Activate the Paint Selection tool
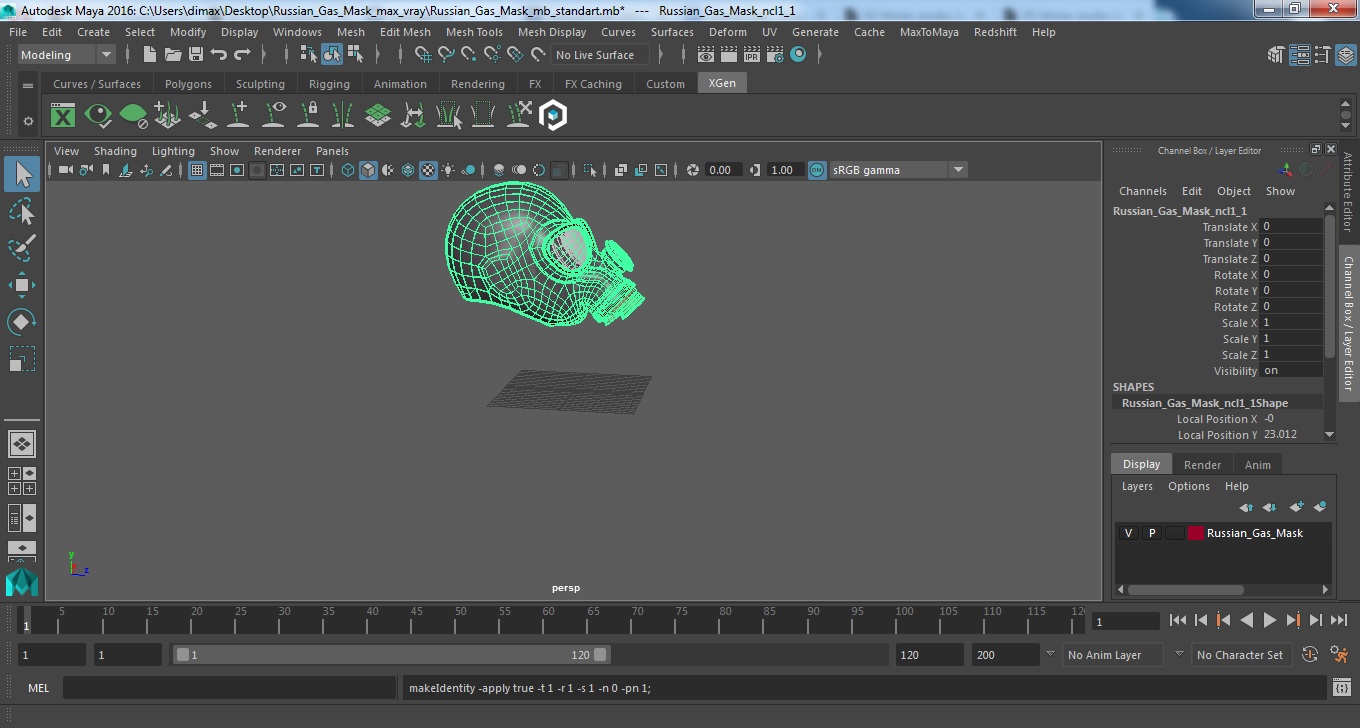 [22, 248]
